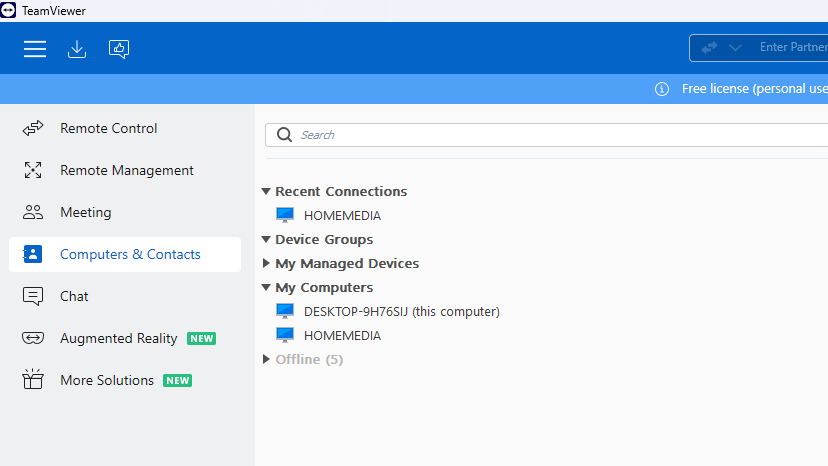Click the download/update arrow icon
The width and height of the screenshot is (828, 466).
point(77,49)
